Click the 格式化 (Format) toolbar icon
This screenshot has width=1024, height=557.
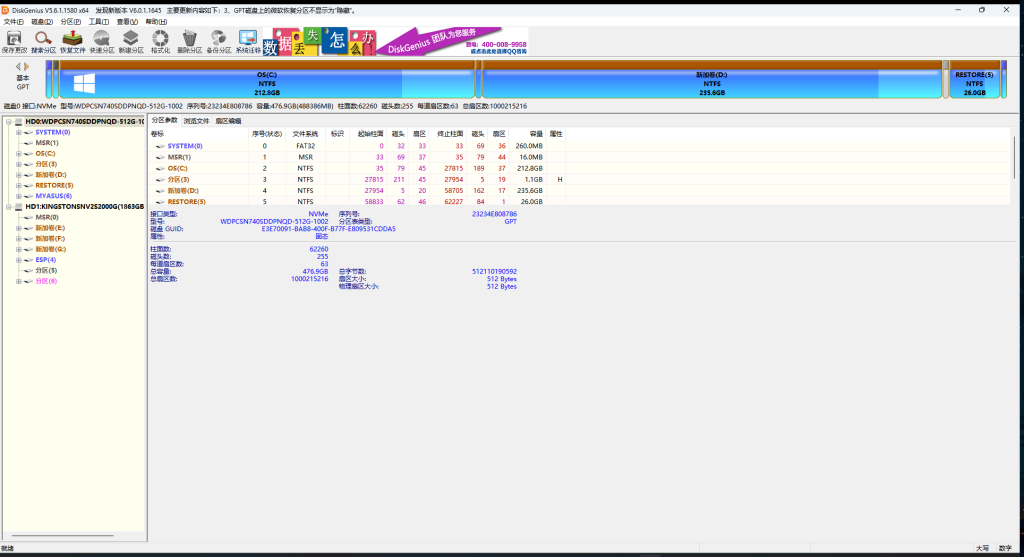160,40
